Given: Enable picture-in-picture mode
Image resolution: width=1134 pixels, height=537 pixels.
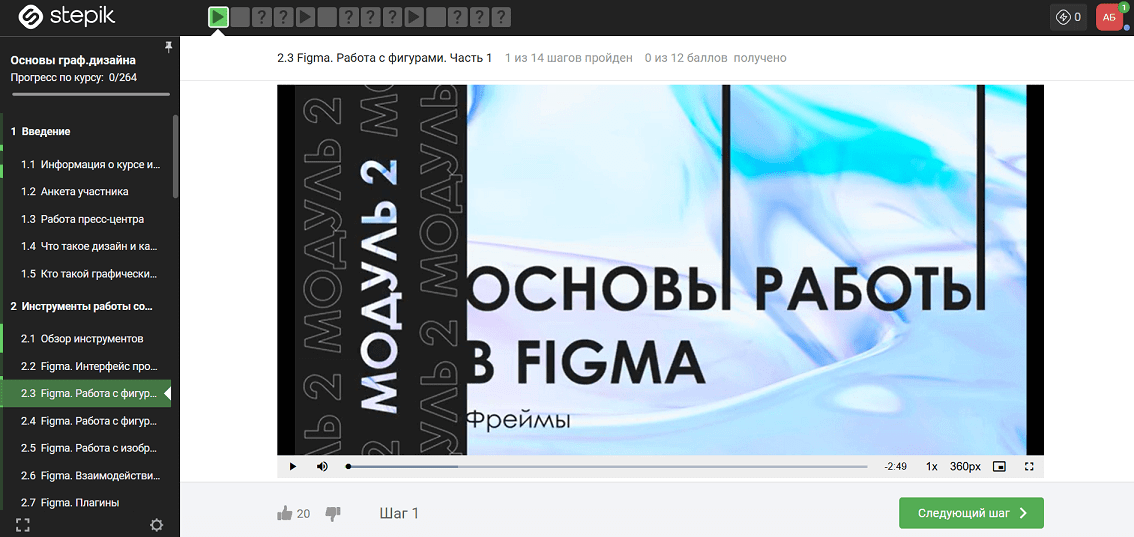Looking at the screenshot, I should 999,466.
